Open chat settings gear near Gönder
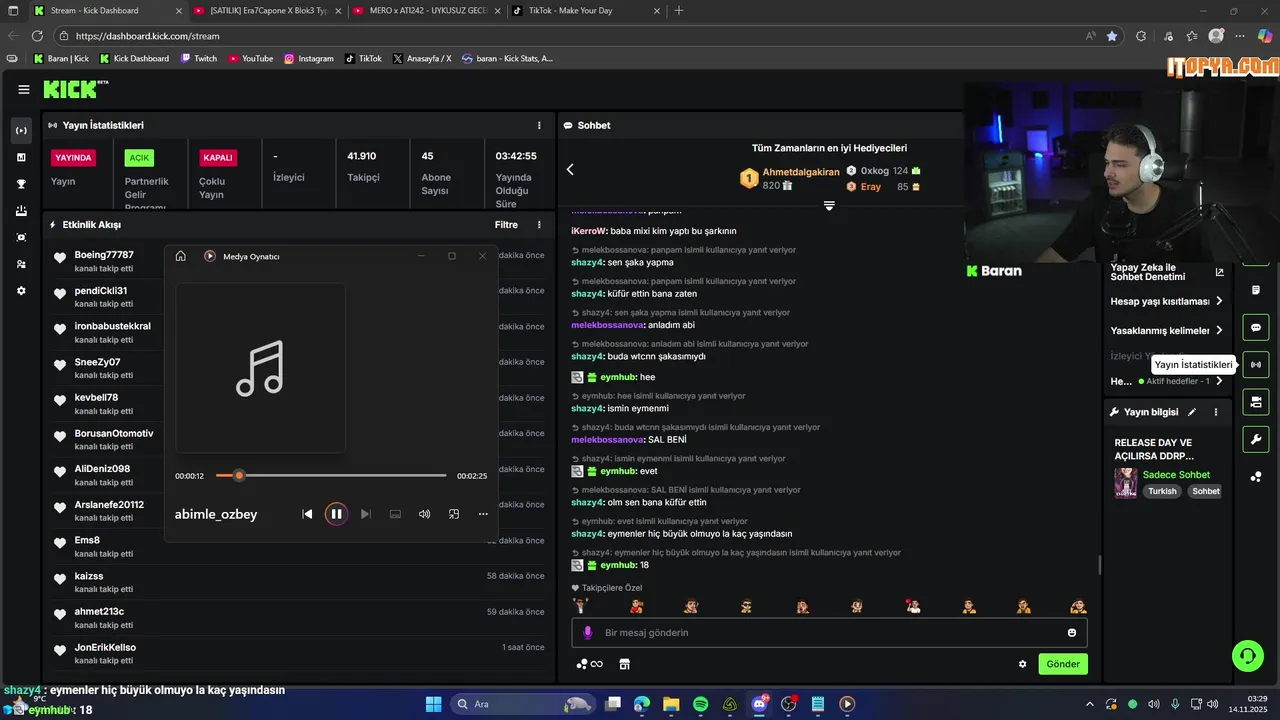The image size is (1280, 720). pos(1022,664)
